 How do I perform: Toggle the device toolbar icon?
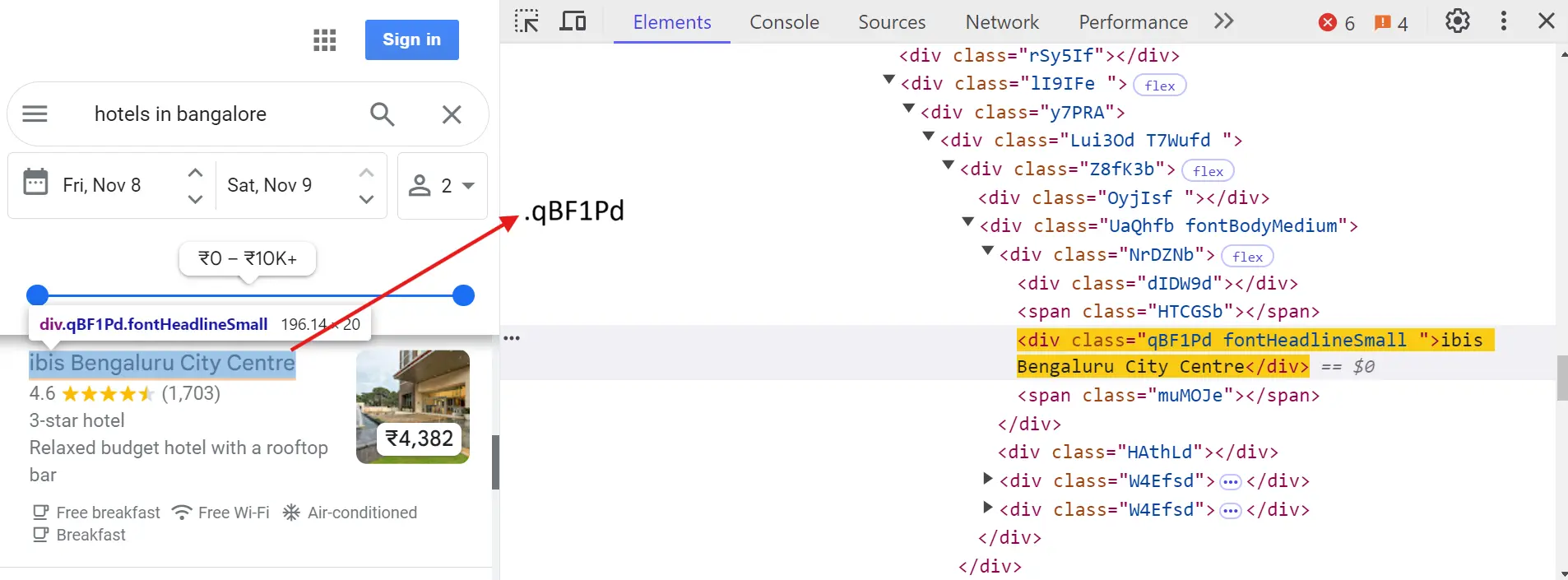pyautogui.click(x=573, y=21)
